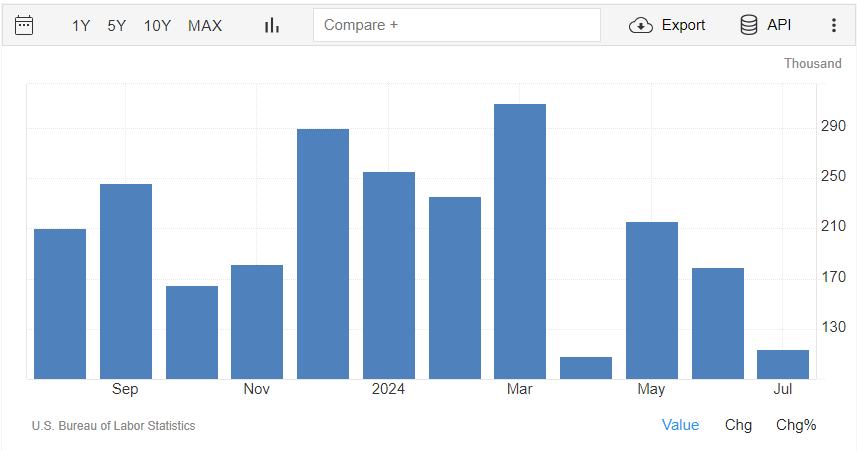Click the Export cloud download icon
Image resolution: width=857 pixels, height=451 pixels.
tap(640, 25)
